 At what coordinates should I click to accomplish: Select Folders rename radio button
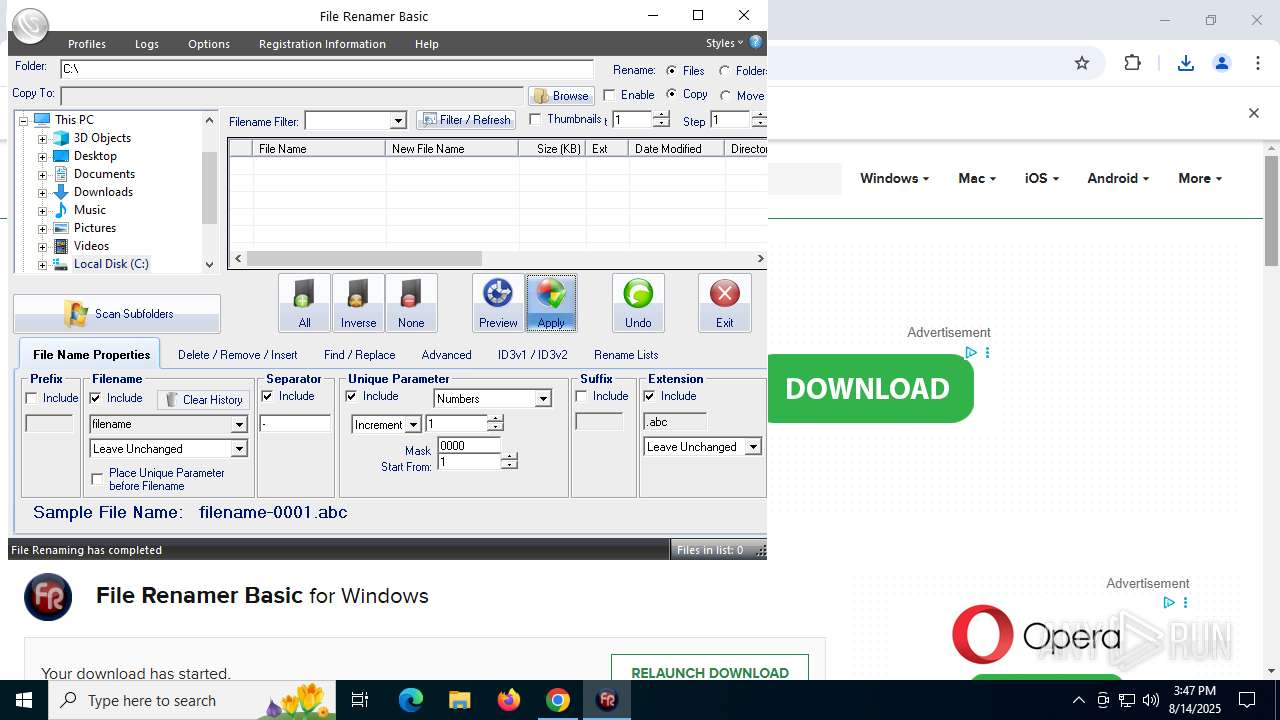point(725,70)
